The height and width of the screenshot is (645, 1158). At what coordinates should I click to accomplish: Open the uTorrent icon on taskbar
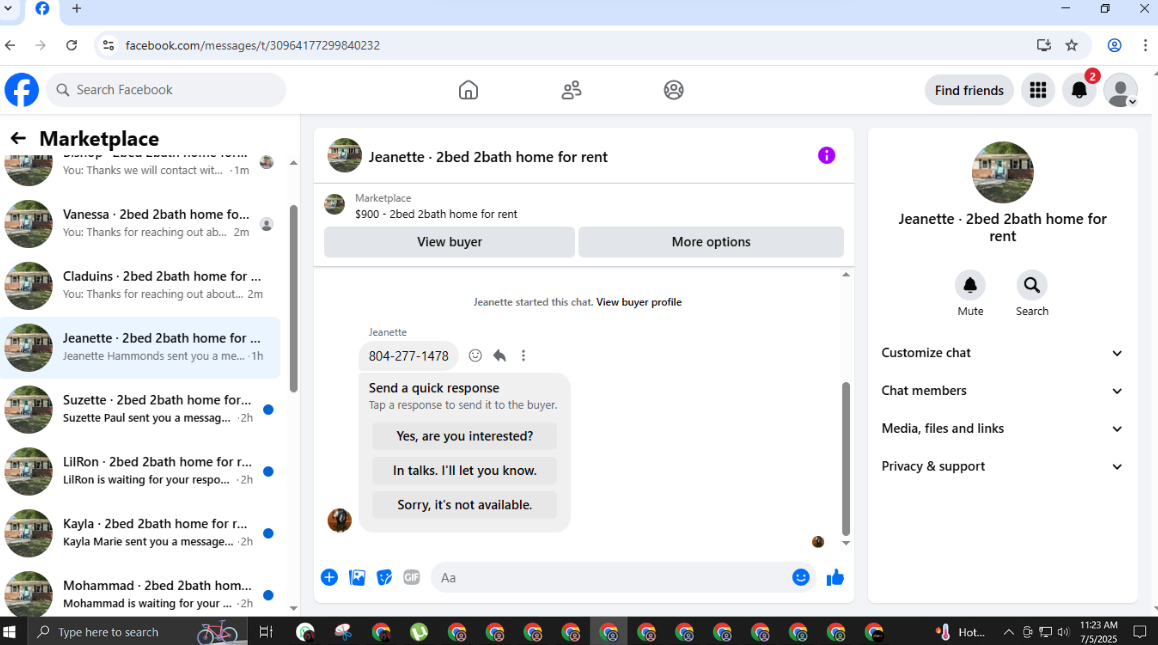click(x=419, y=632)
